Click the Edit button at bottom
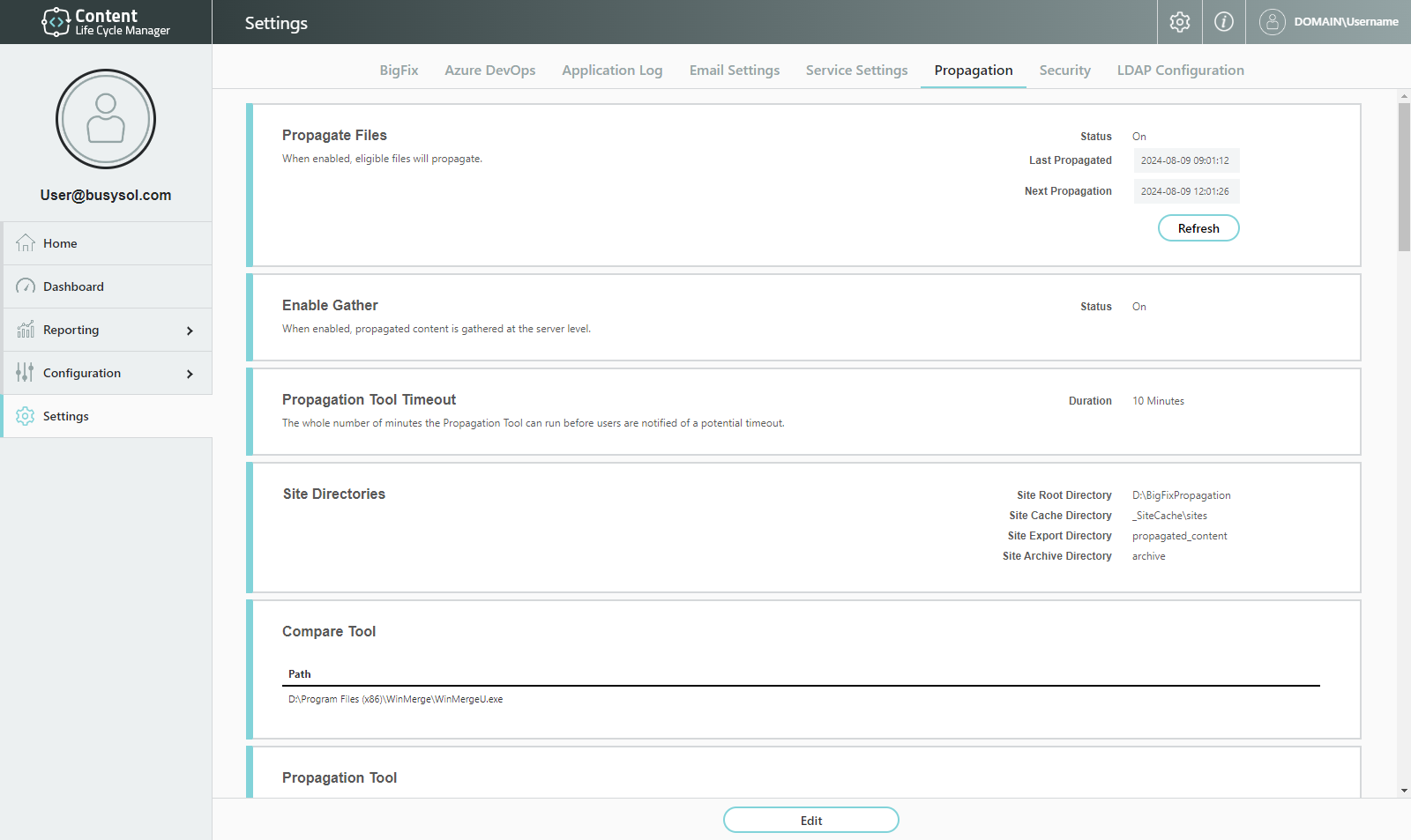Viewport: 1411px width, 840px height. [811, 820]
